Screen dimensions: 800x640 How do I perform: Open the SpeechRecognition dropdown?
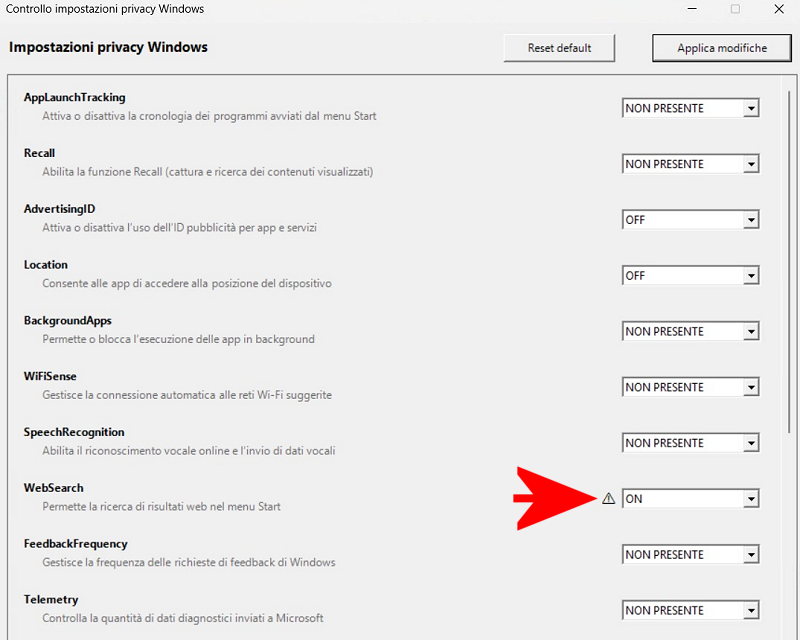pyautogui.click(x=690, y=443)
